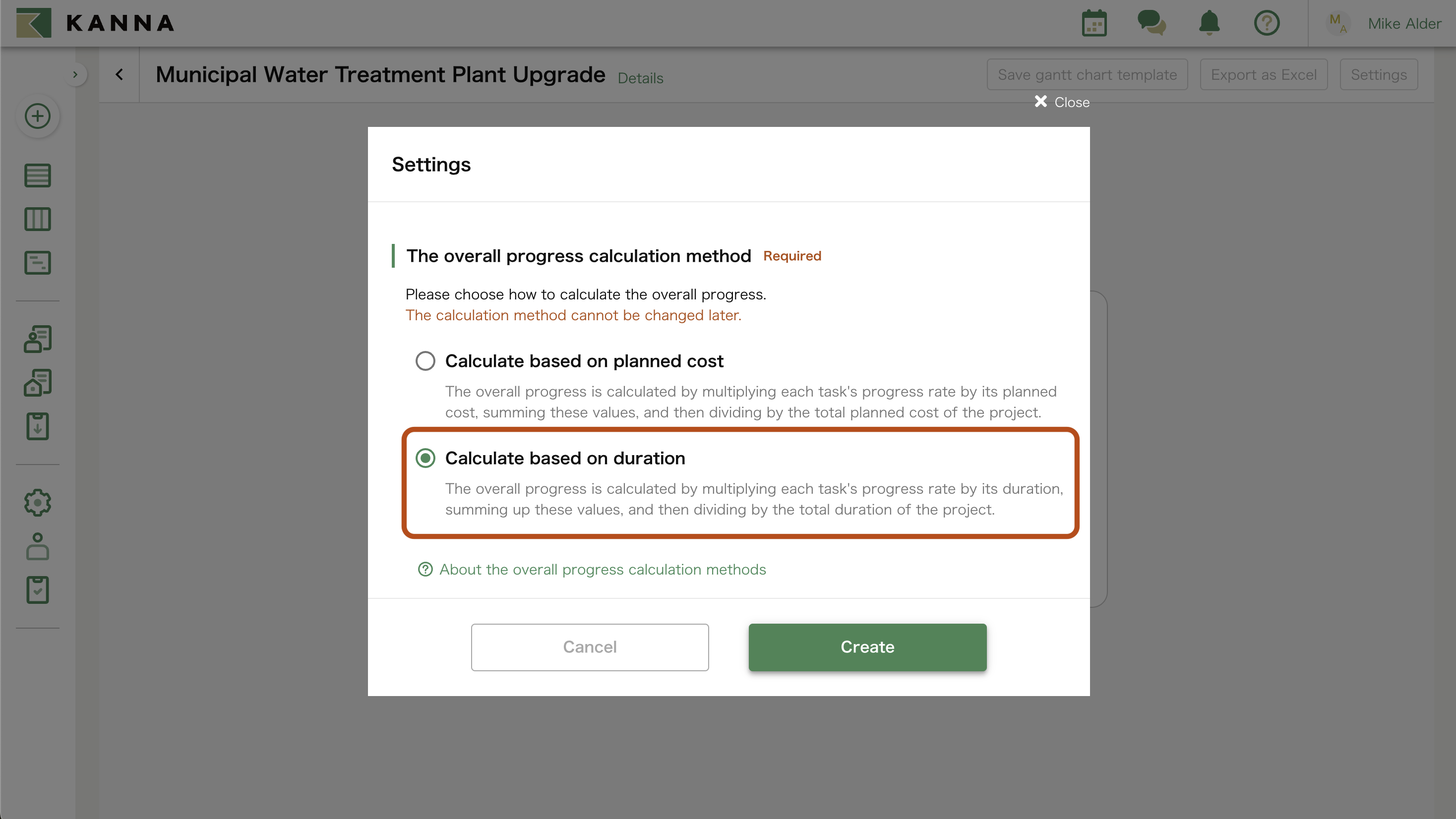
Task: Go back using the left chevron
Action: tap(119, 74)
